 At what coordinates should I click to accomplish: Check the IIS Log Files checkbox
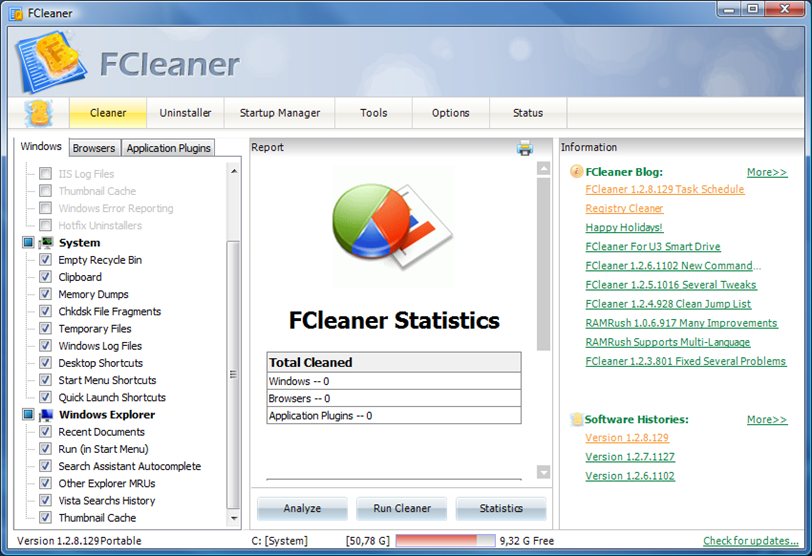(x=46, y=173)
